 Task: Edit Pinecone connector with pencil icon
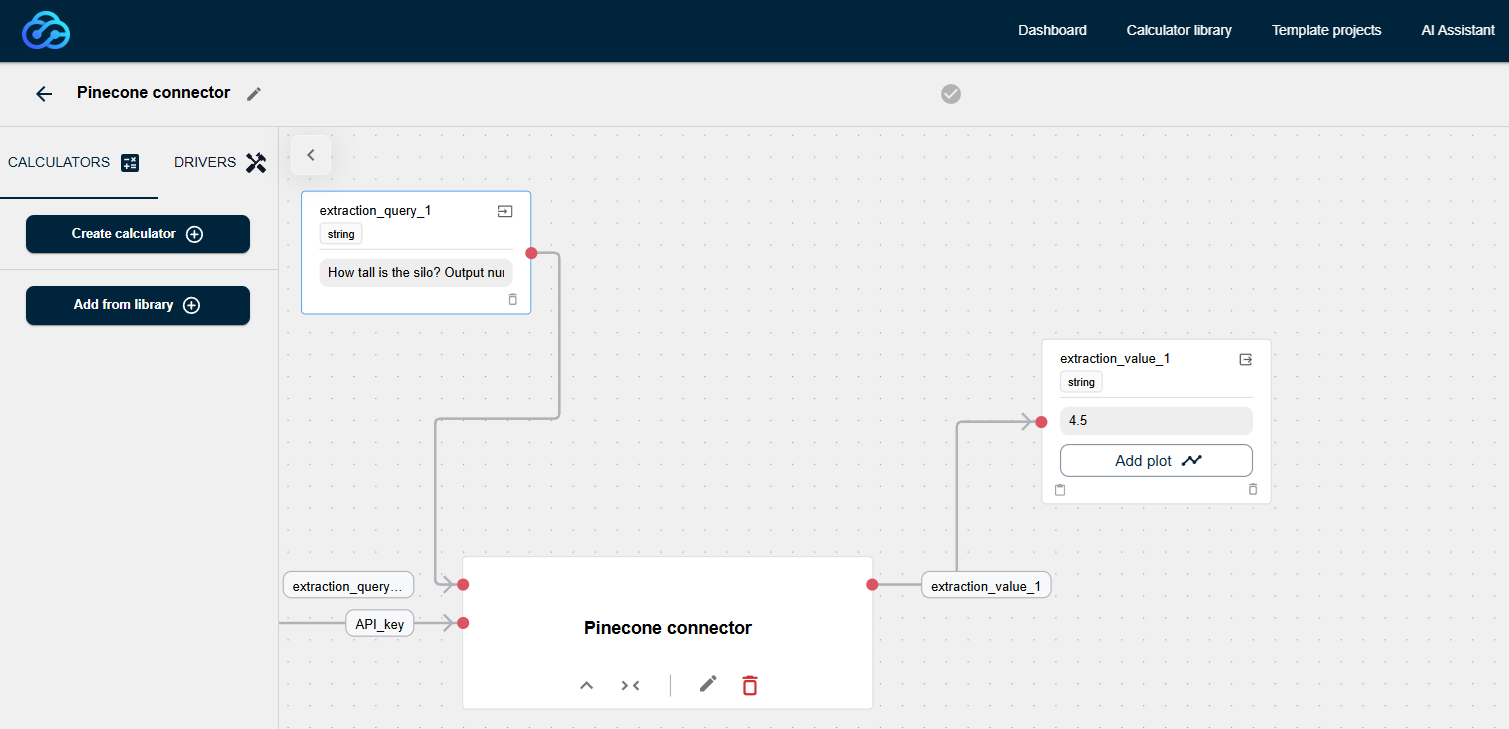pos(708,684)
